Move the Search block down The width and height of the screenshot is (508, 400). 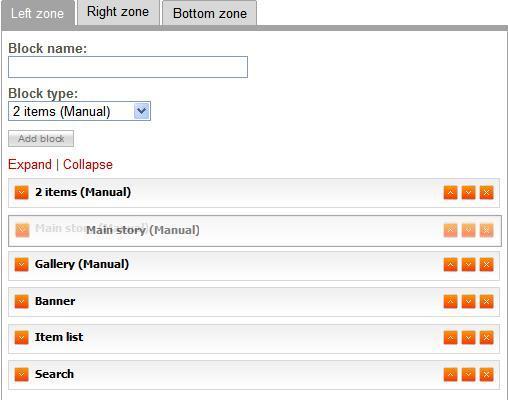468,375
